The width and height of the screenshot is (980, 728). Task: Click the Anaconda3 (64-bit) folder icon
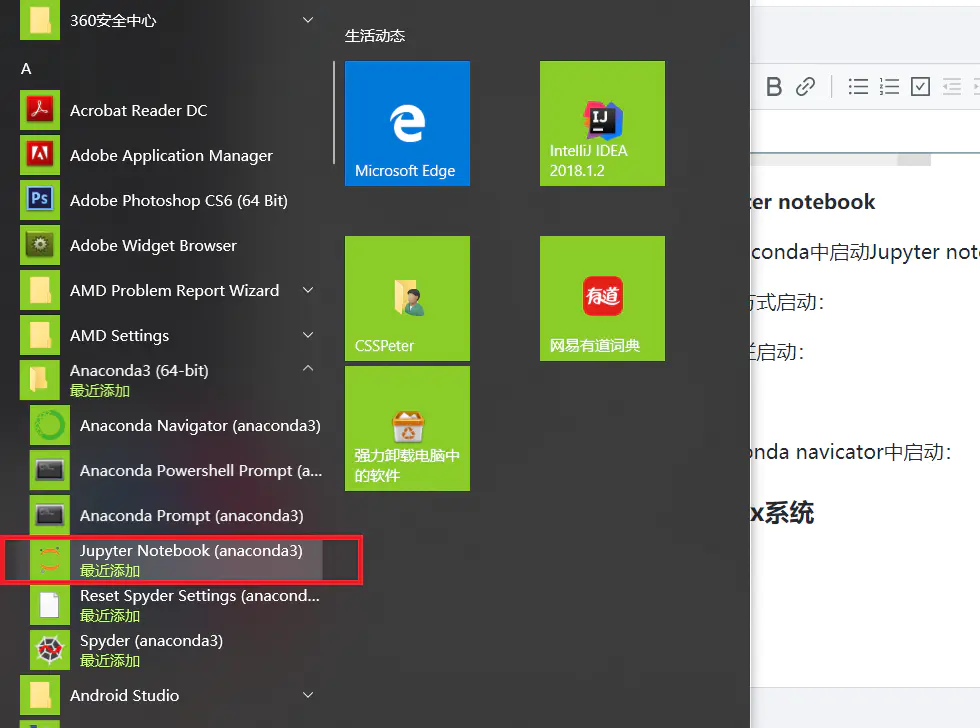pos(40,380)
